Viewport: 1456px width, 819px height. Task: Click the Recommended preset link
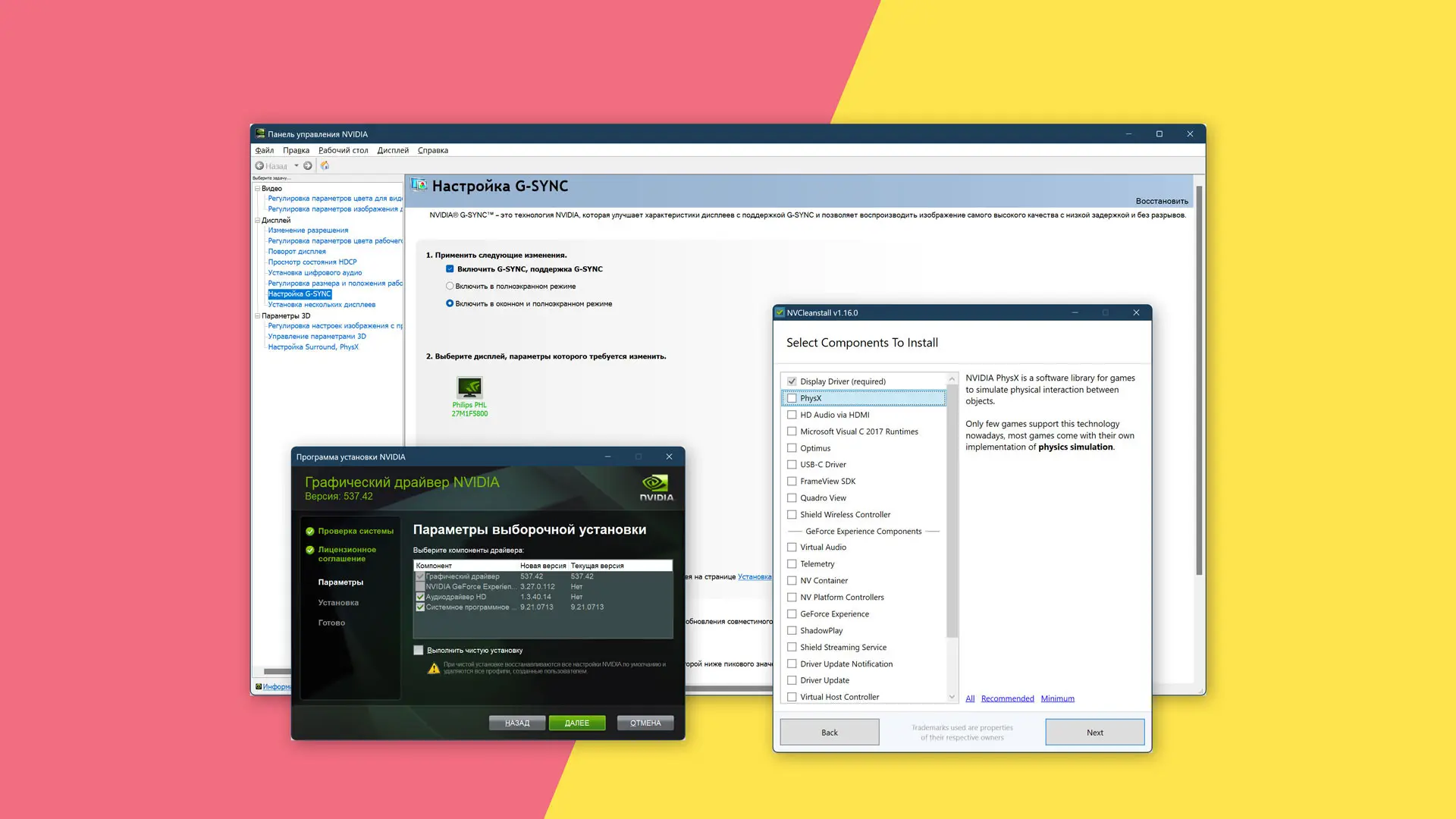(x=1007, y=698)
